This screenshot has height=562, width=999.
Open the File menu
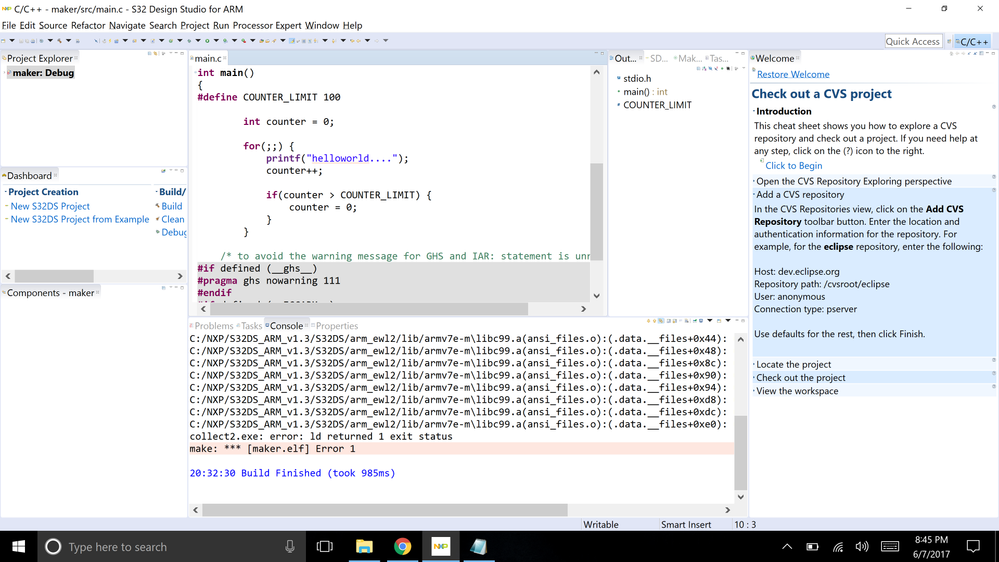pyautogui.click(x=8, y=25)
